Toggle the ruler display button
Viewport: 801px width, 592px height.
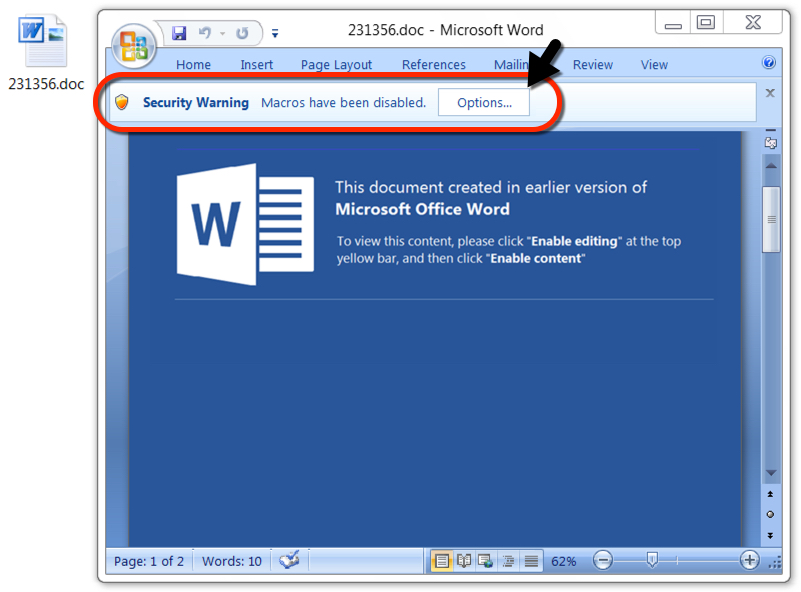[771, 143]
